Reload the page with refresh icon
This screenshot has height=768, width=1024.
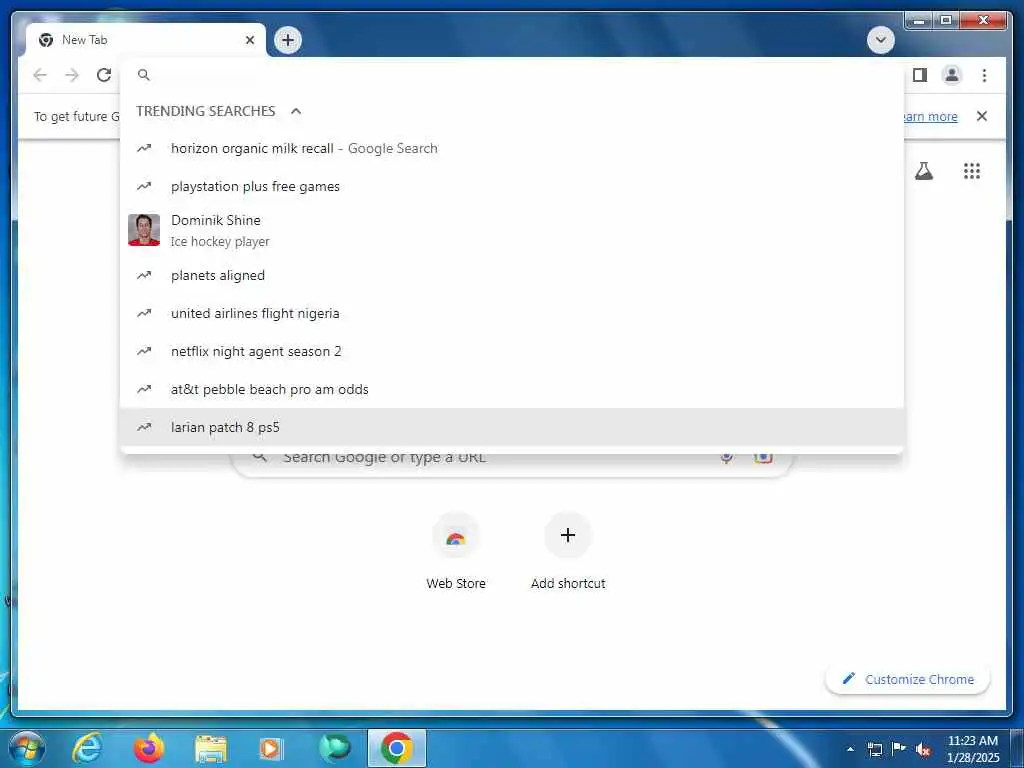(104, 75)
